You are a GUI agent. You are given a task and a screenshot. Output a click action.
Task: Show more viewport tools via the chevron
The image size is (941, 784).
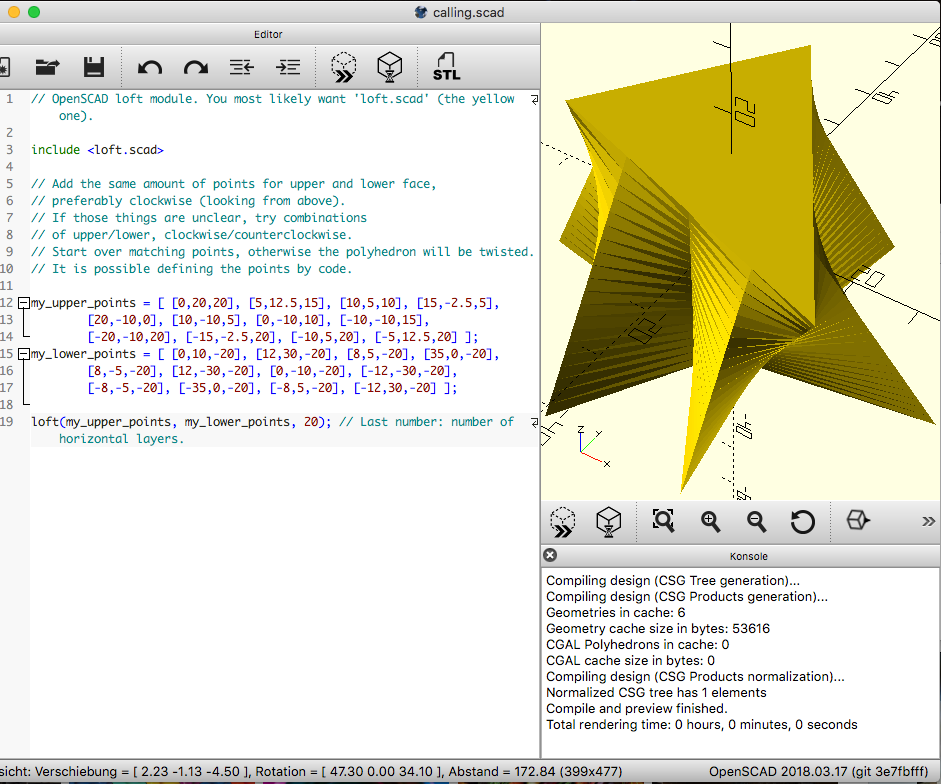[928, 521]
